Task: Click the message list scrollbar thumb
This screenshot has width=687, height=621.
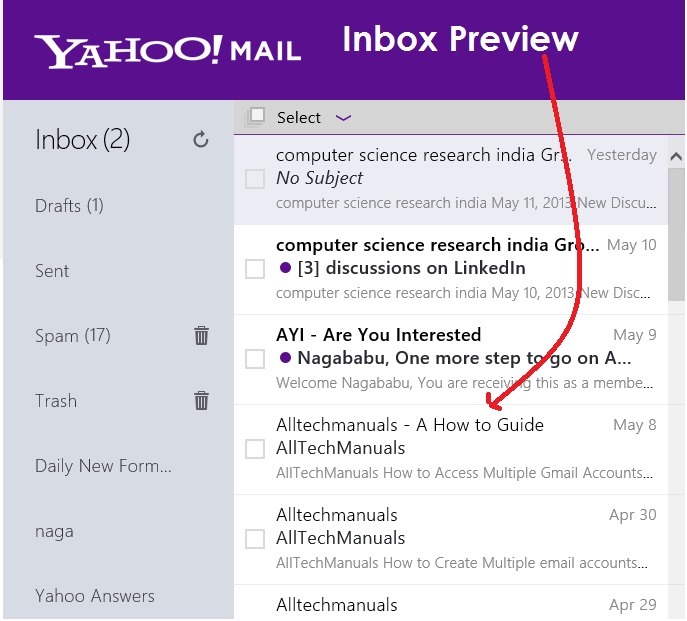Action: pyautogui.click(x=676, y=234)
